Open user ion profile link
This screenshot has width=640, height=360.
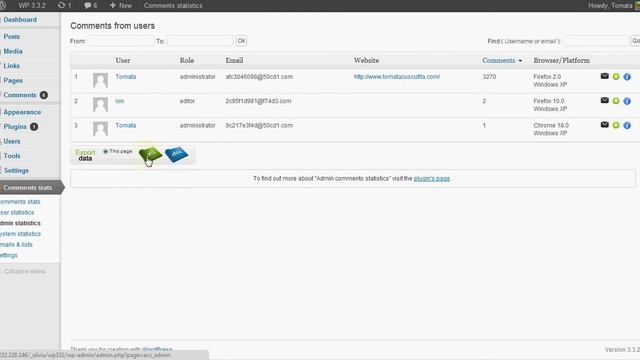pos(120,101)
